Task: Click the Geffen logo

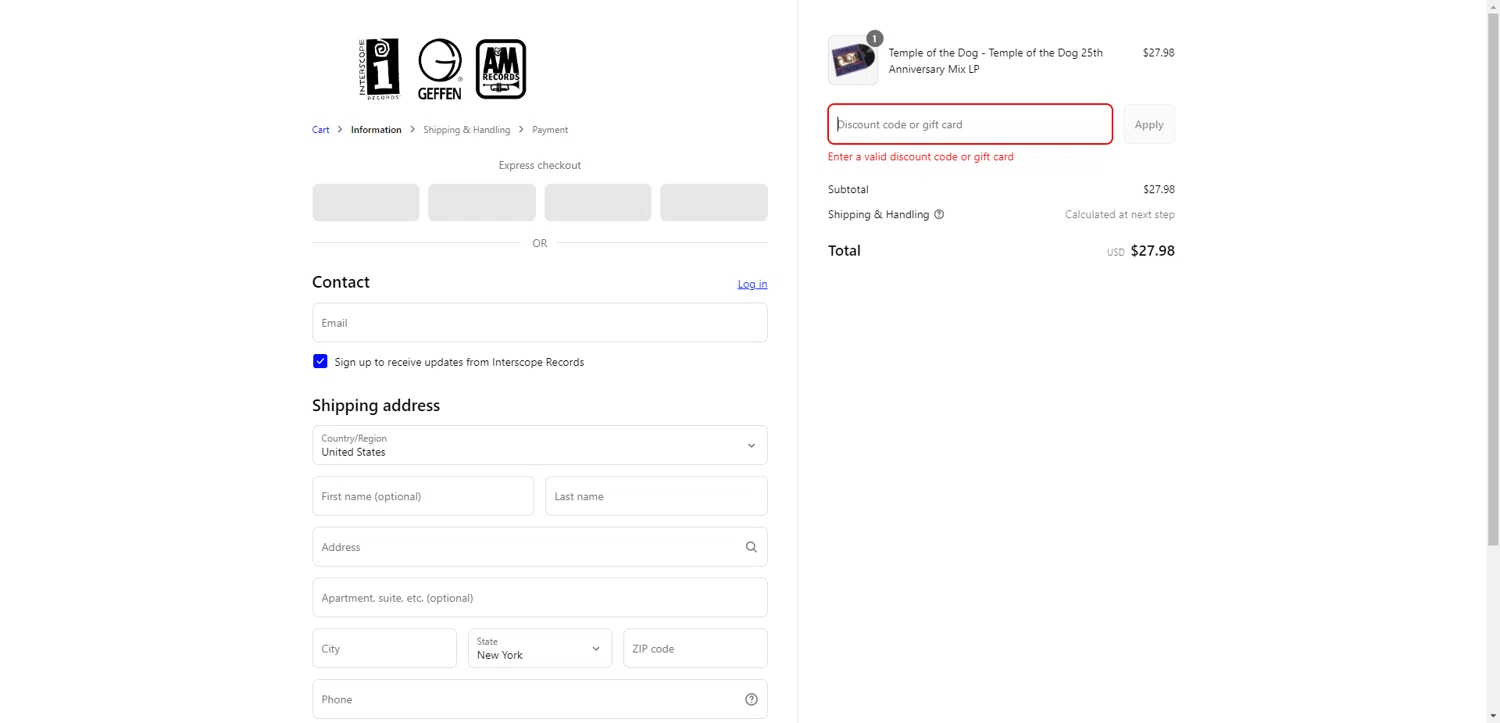Action: [440, 69]
